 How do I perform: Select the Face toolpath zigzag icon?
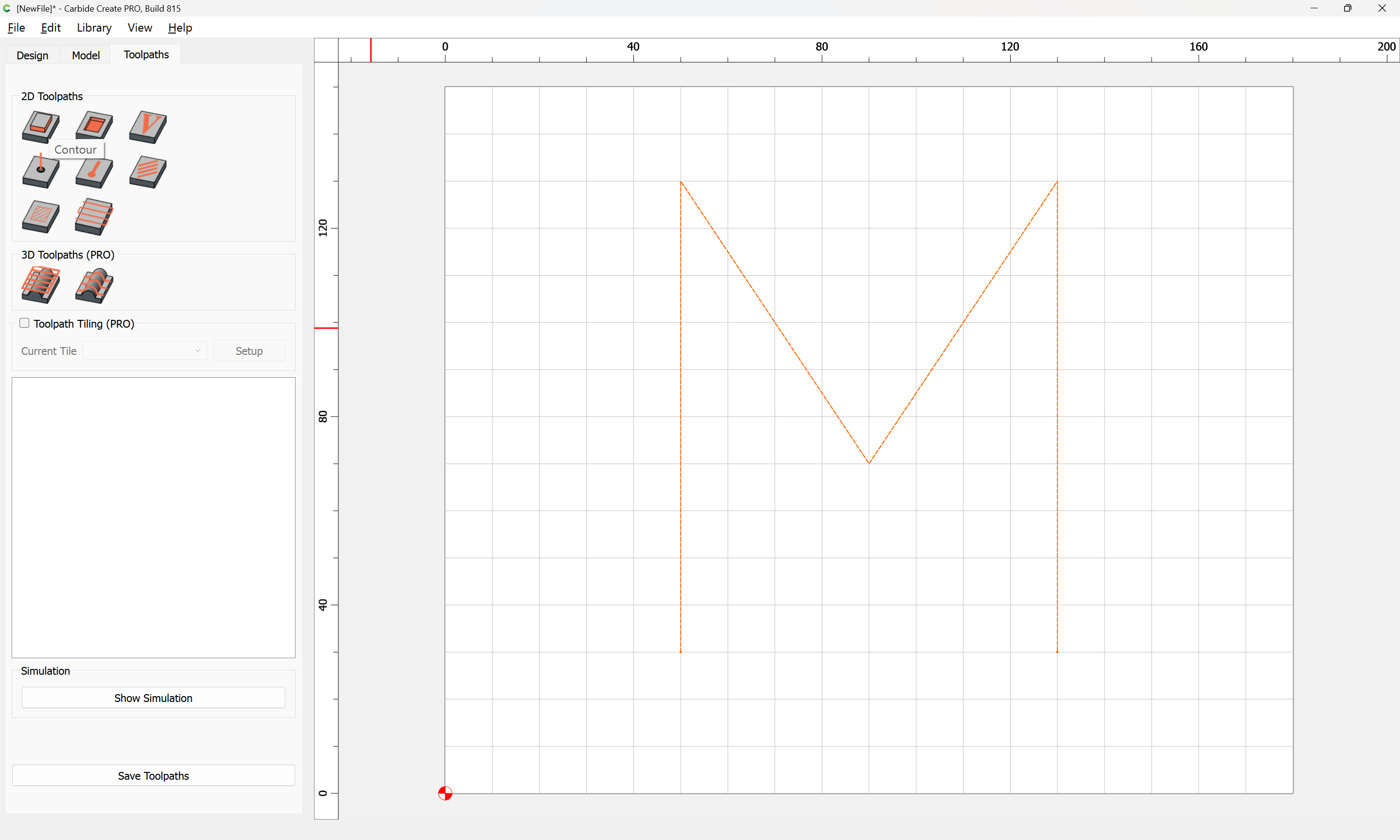(94, 216)
